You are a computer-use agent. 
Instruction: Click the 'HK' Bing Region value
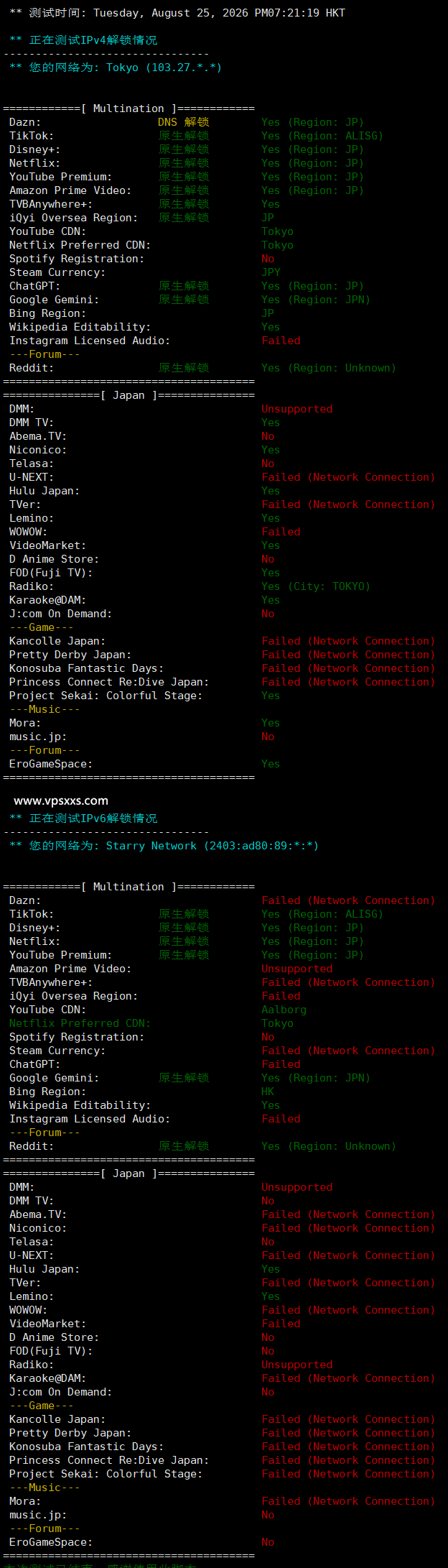[268, 1092]
